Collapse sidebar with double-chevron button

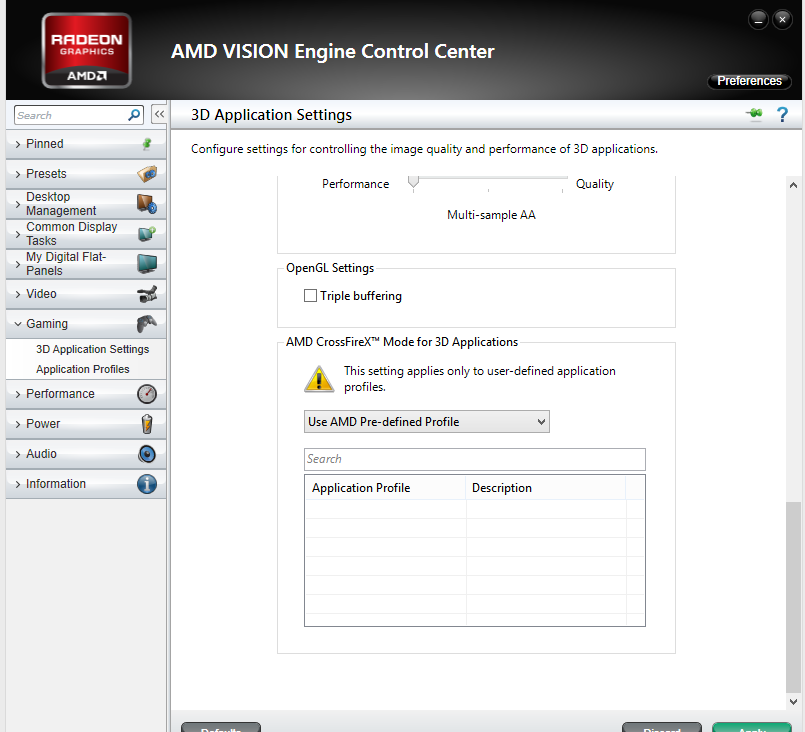pos(159,114)
